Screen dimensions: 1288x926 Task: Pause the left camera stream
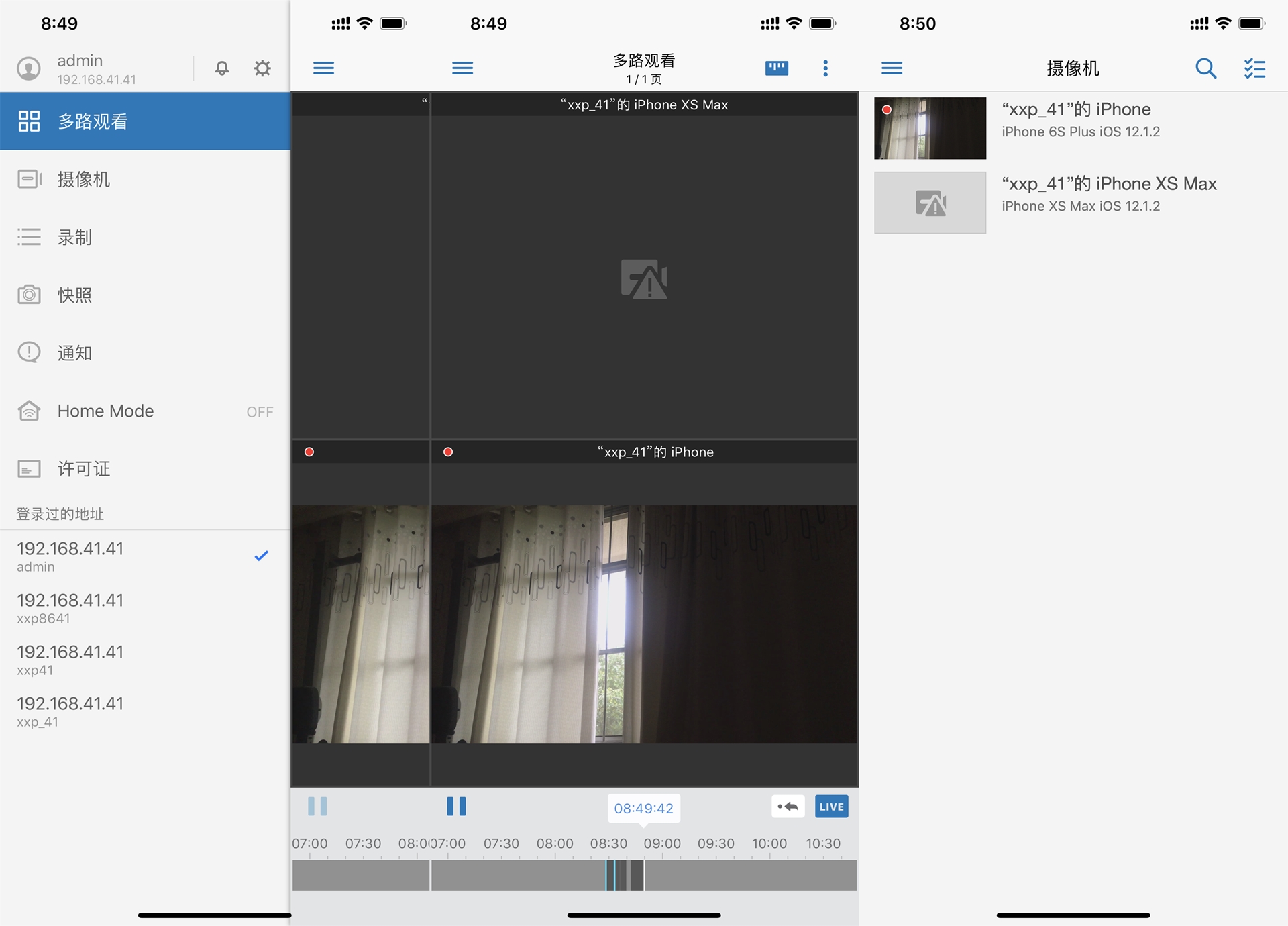tap(317, 806)
